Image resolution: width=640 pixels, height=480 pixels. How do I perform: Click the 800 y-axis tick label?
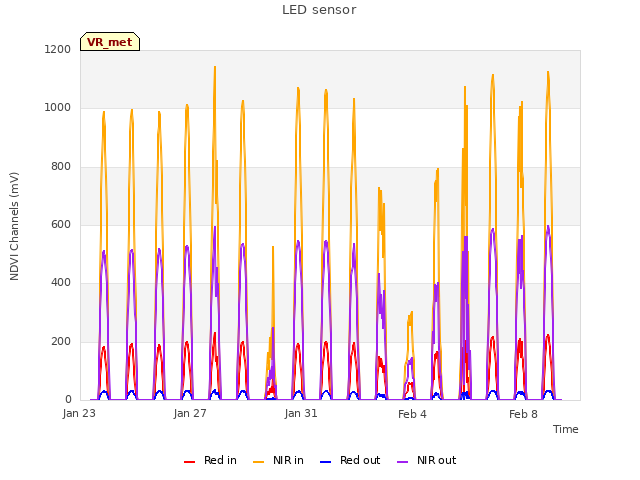[61, 167]
